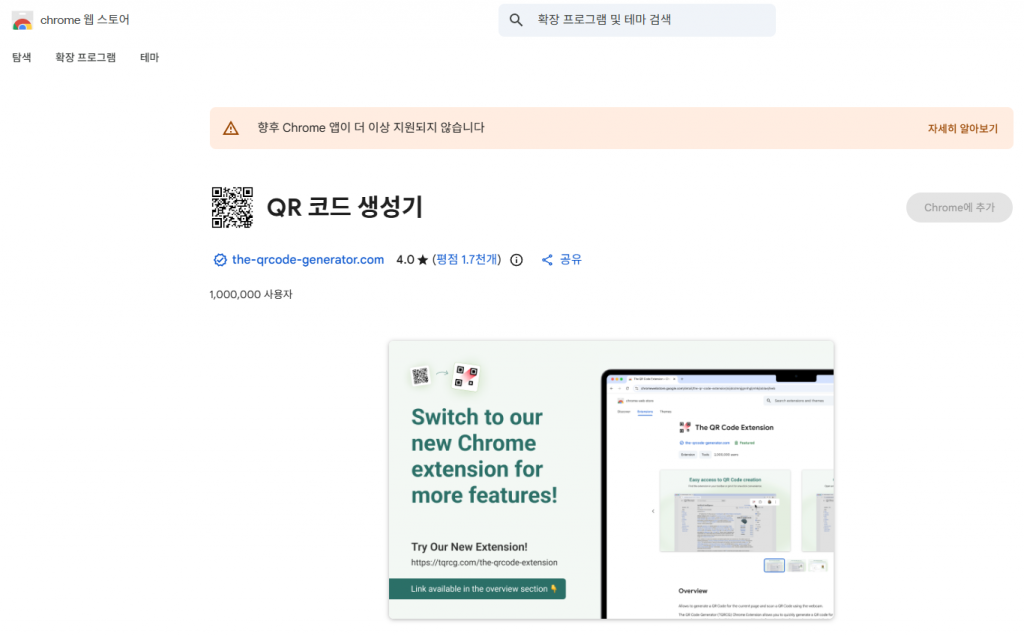Switch to the 확장 프로그램 tab

[86, 57]
